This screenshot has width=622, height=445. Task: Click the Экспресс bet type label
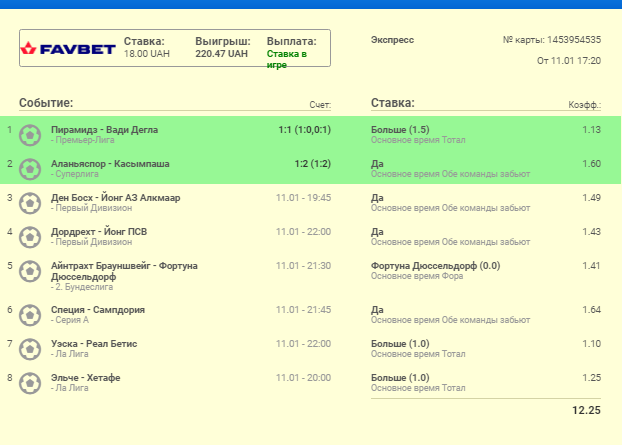point(392,40)
